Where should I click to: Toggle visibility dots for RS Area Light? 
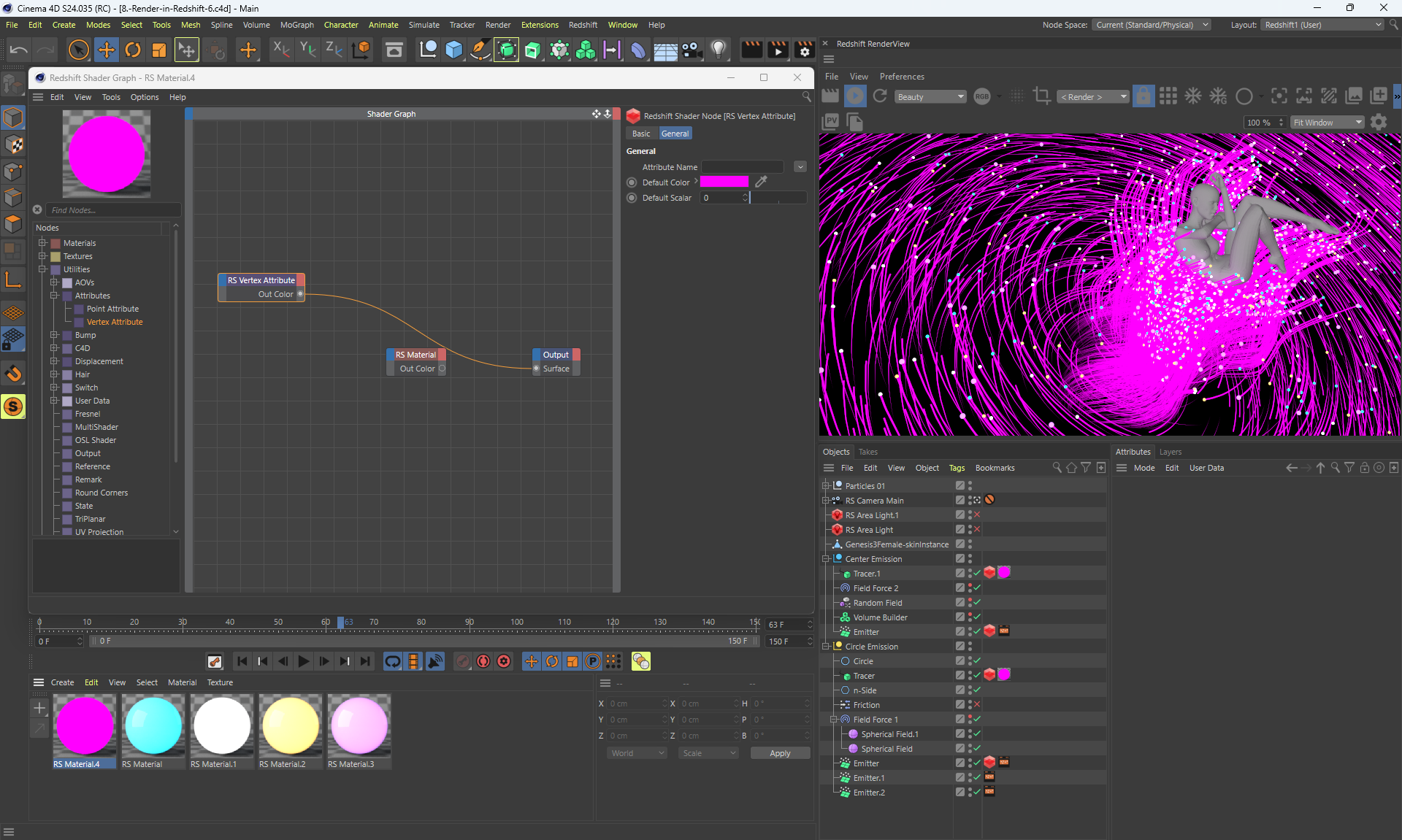point(970,530)
